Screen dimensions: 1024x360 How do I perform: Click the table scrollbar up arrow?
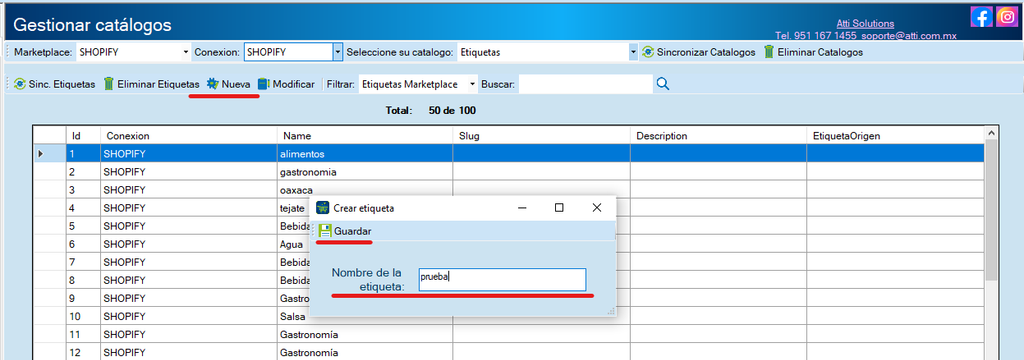[992, 133]
